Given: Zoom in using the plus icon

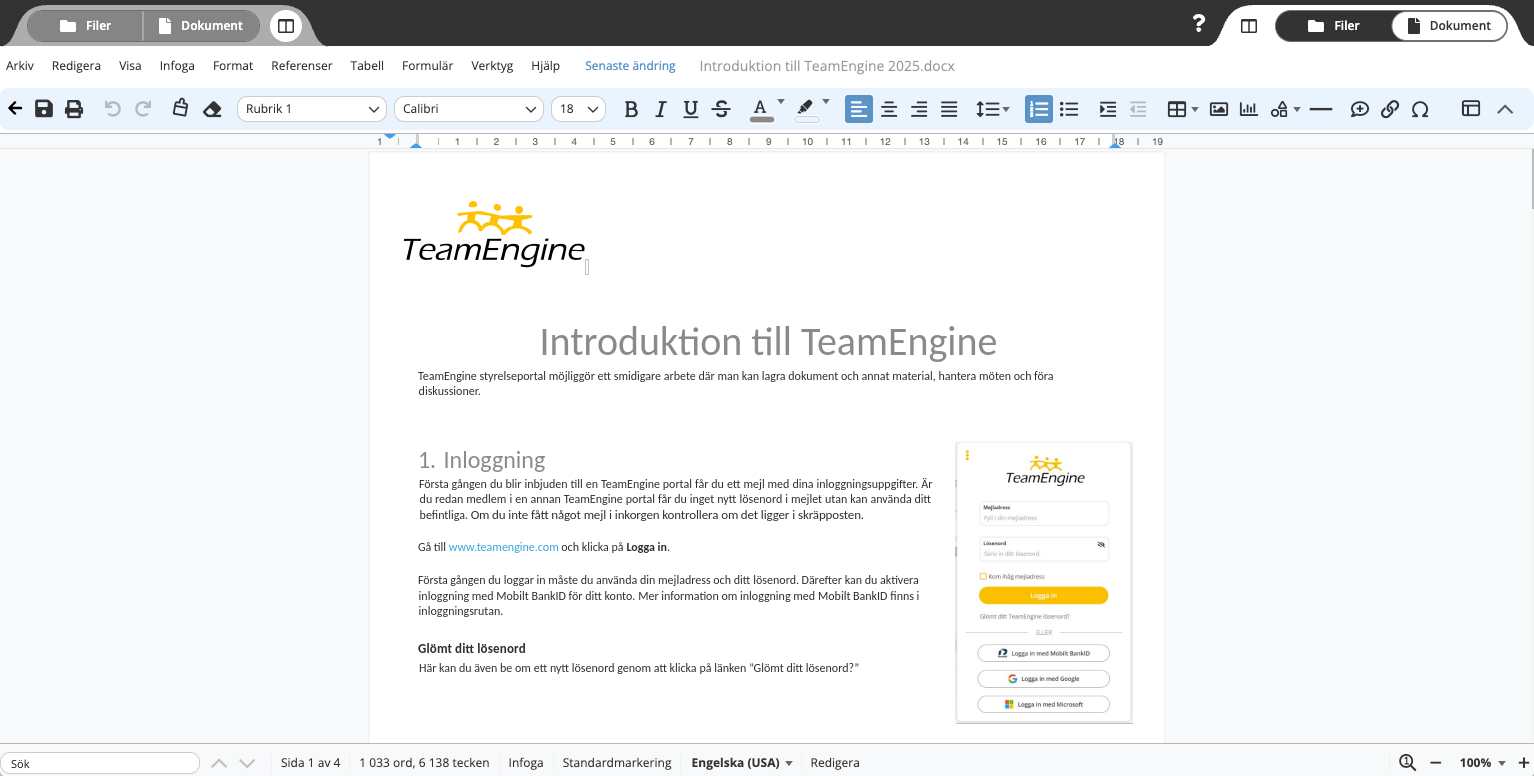Looking at the screenshot, I should (x=1524, y=763).
